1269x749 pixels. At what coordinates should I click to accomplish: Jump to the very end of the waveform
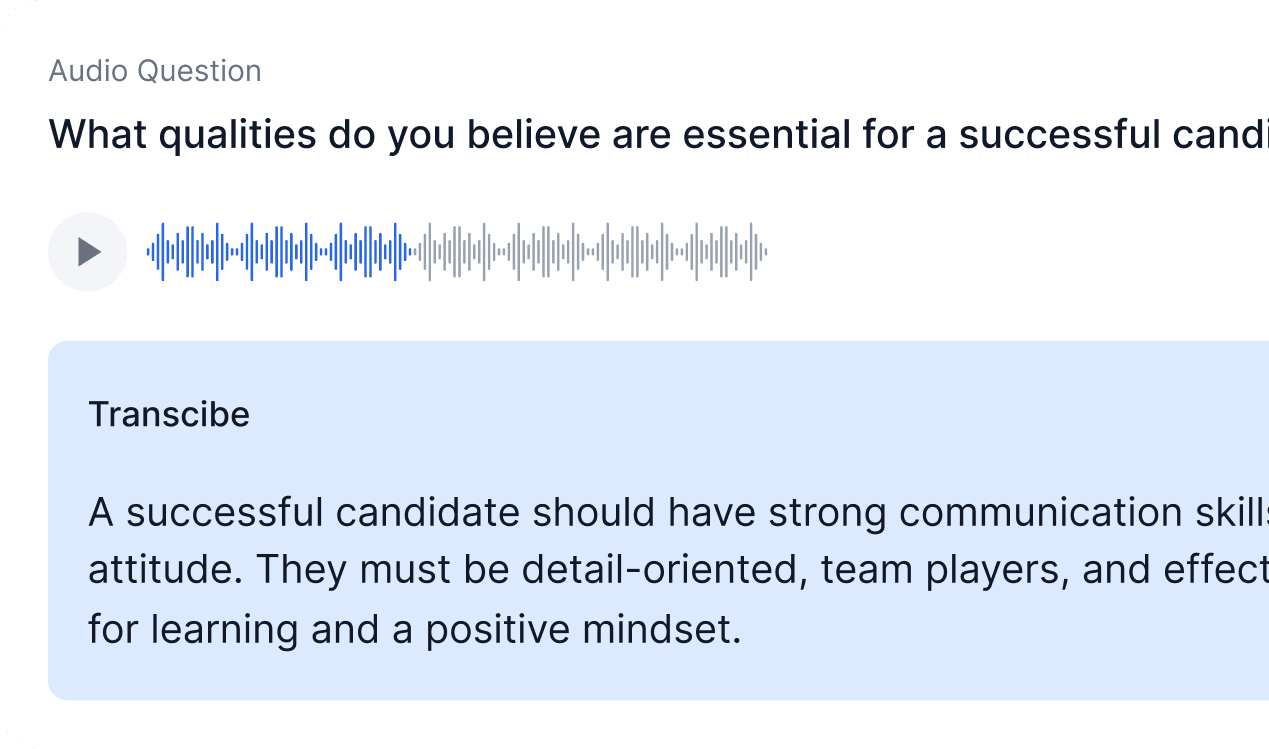pos(765,252)
